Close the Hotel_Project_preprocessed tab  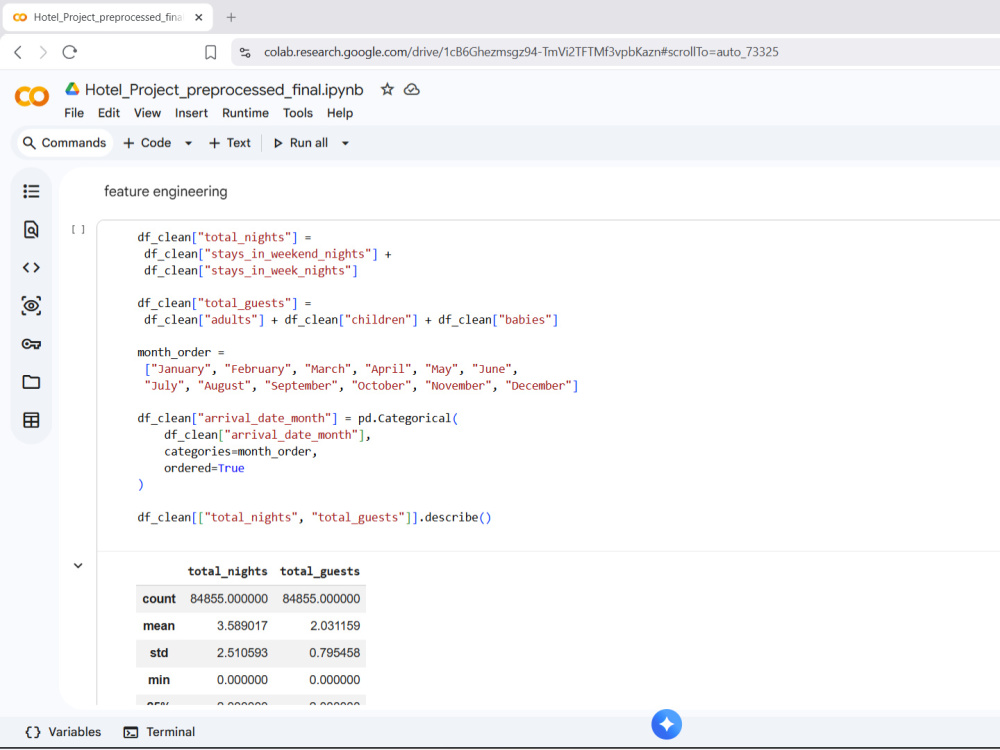click(x=199, y=17)
